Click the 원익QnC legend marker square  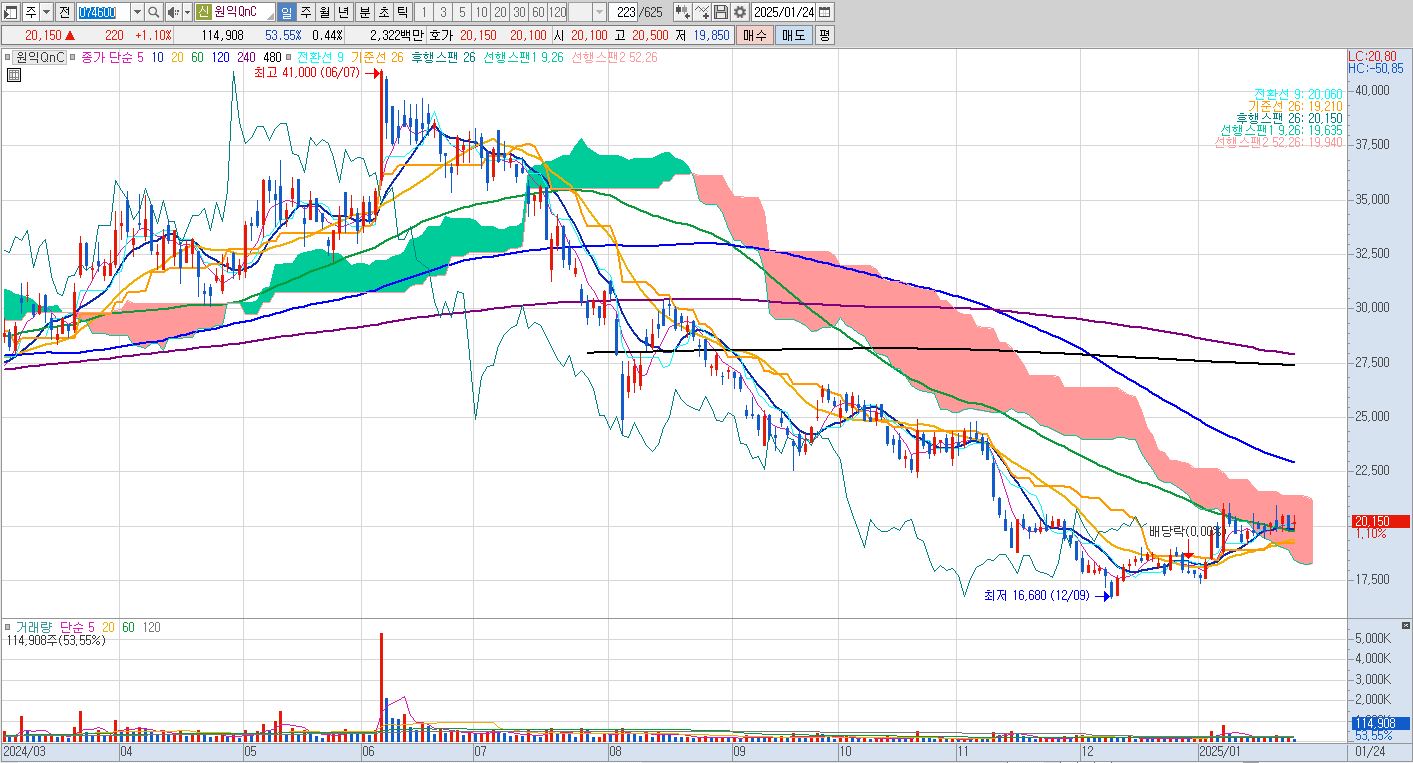(9, 57)
